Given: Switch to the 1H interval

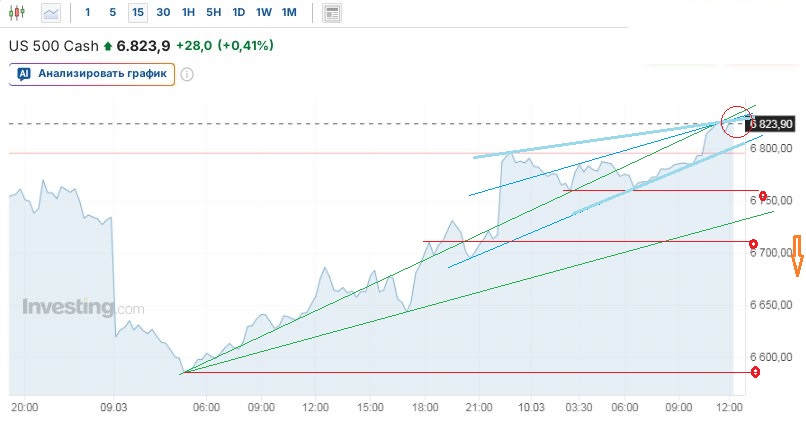Looking at the screenshot, I should (188, 13).
